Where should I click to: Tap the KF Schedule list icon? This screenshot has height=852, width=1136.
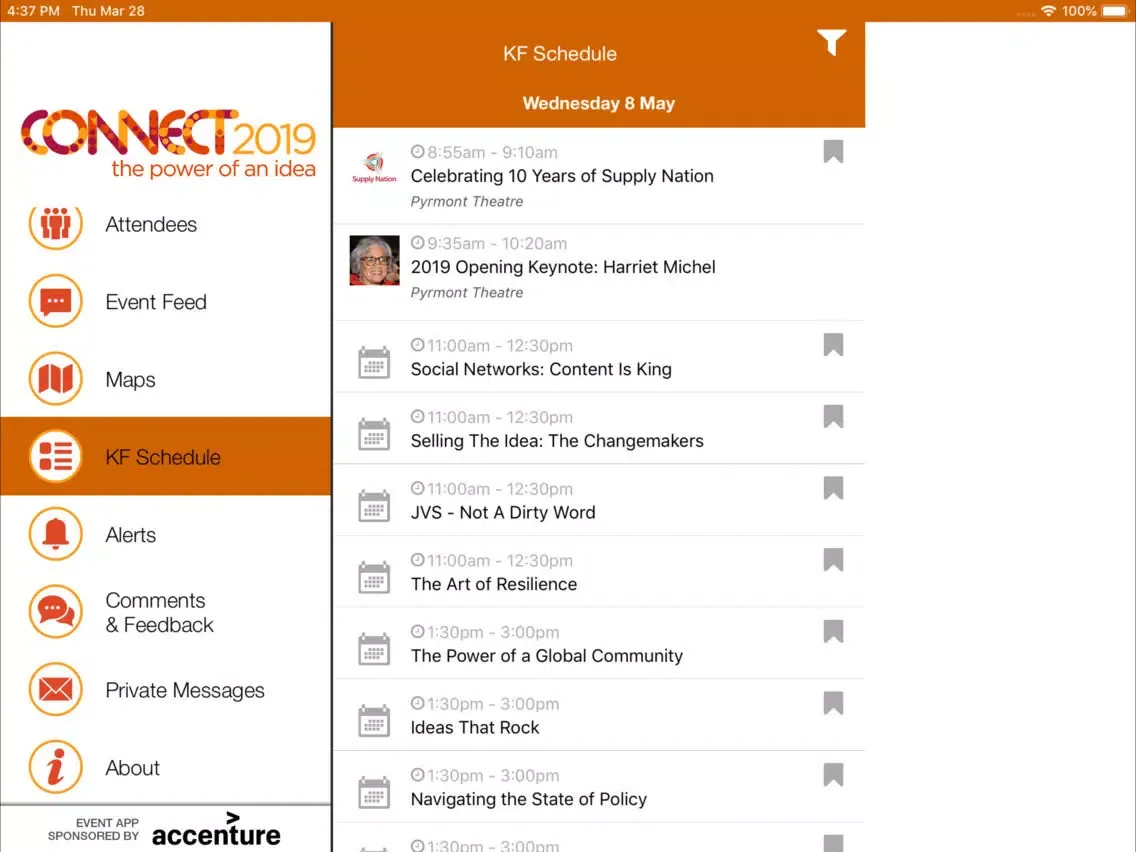(x=56, y=456)
